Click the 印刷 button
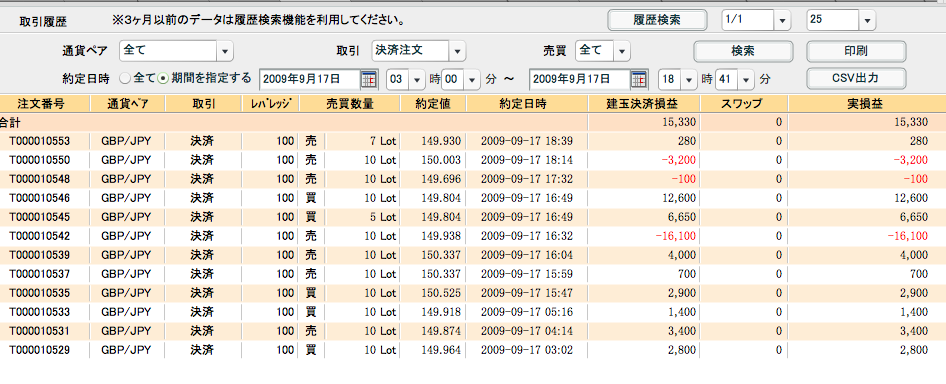This screenshot has width=946, height=384. pos(856,51)
